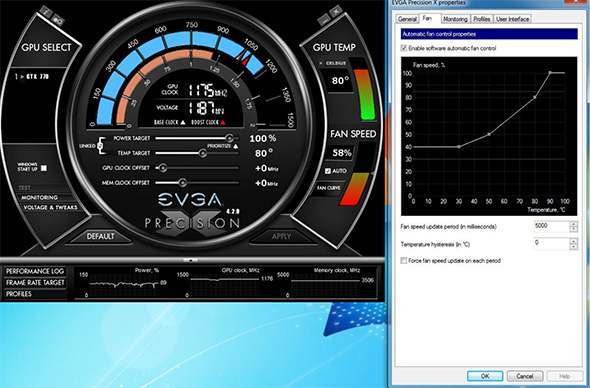
Task: Select the Fan tab in properties
Action: [427, 18]
